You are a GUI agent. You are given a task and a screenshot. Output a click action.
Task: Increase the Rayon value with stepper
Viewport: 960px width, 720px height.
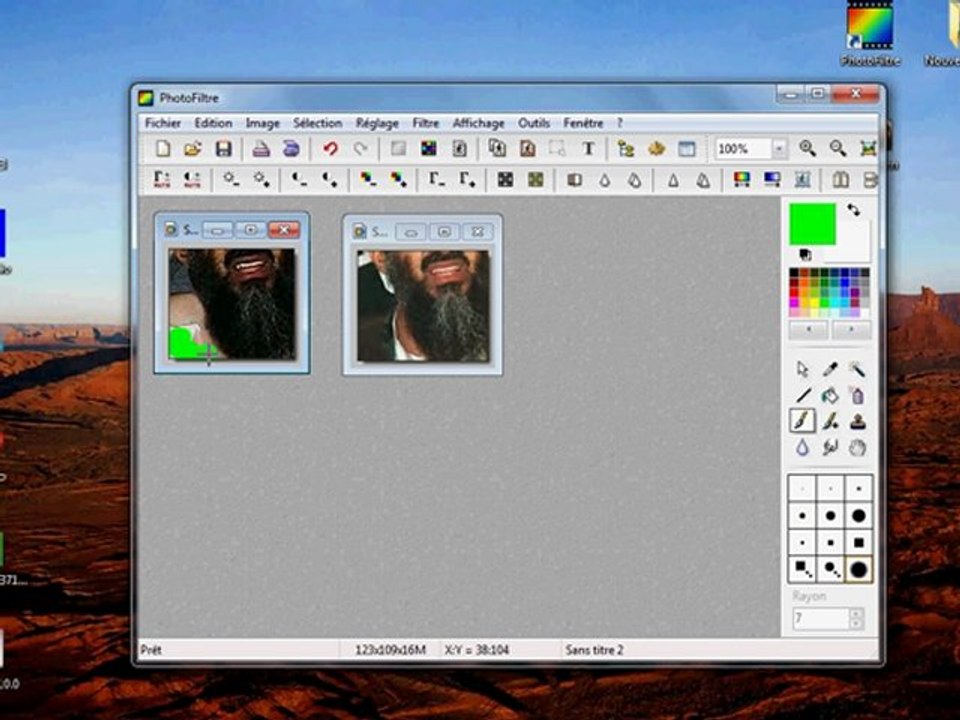[857, 613]
